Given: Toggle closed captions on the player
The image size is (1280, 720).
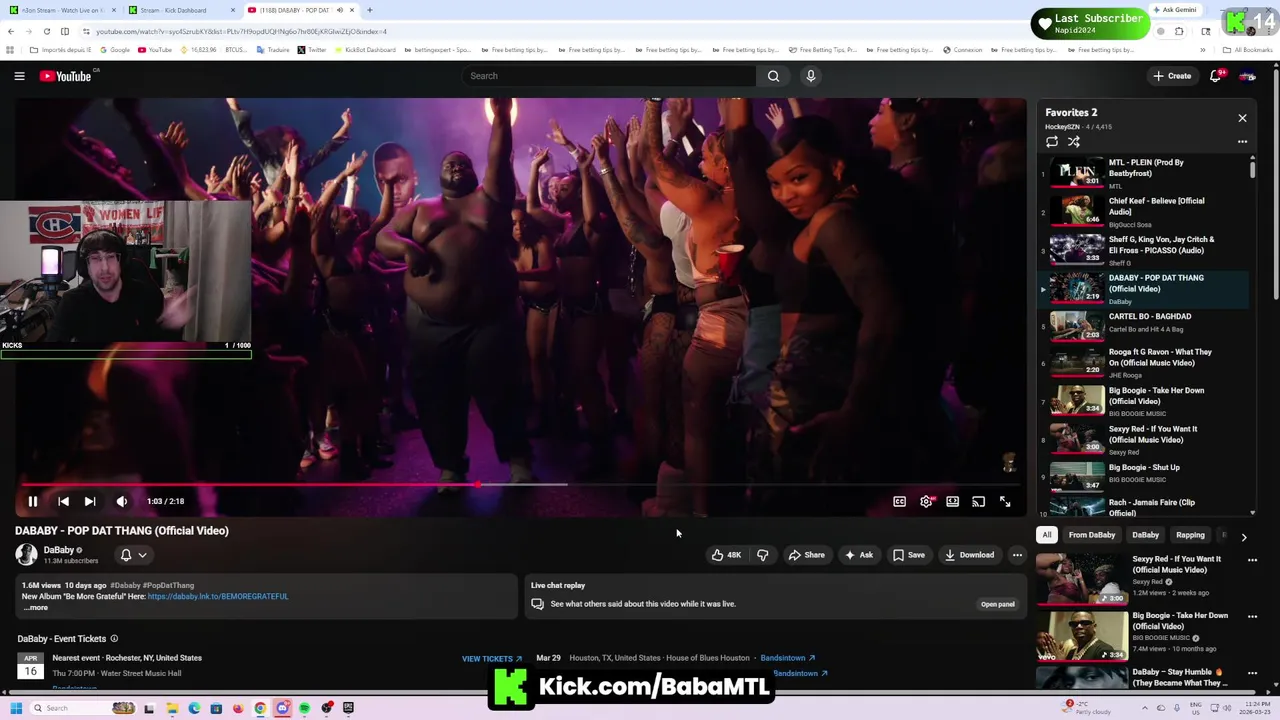Looking at the screenshot, I should [x=899, y=501].
